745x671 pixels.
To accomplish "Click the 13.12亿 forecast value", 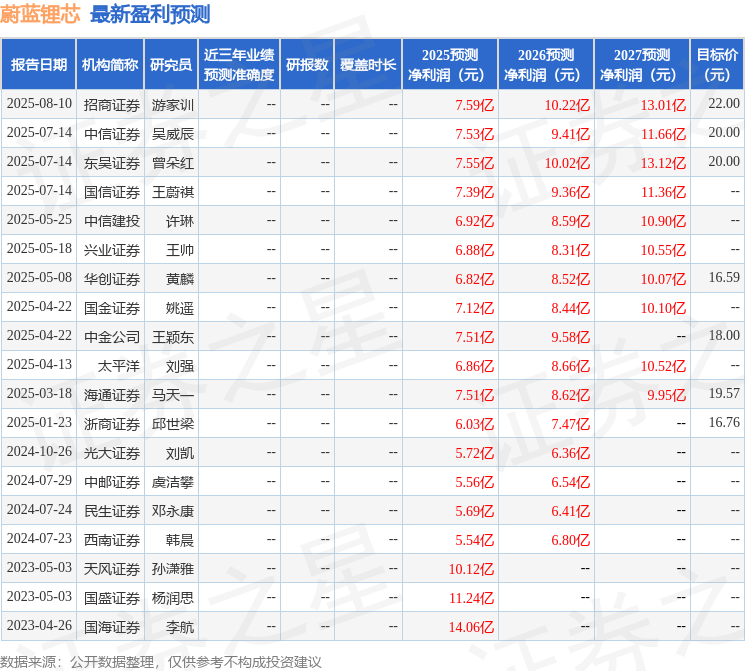I will point(663,163).
